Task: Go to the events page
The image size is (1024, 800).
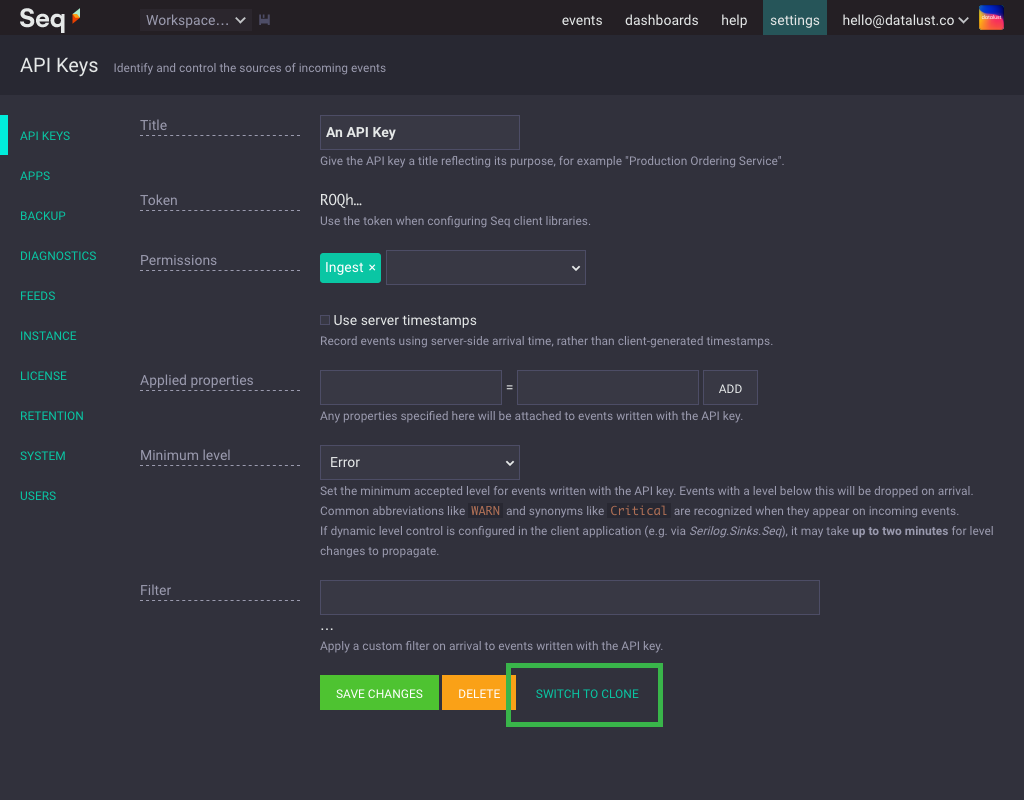Action: point(581,19)
